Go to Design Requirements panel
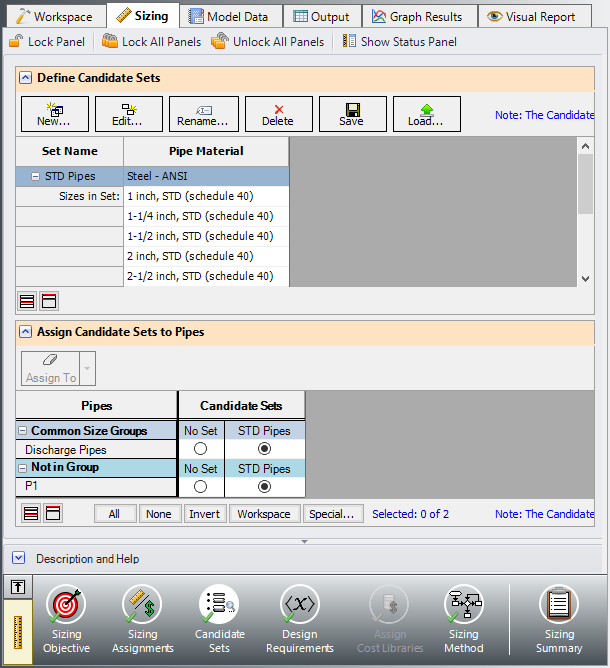 click(299, 619)
